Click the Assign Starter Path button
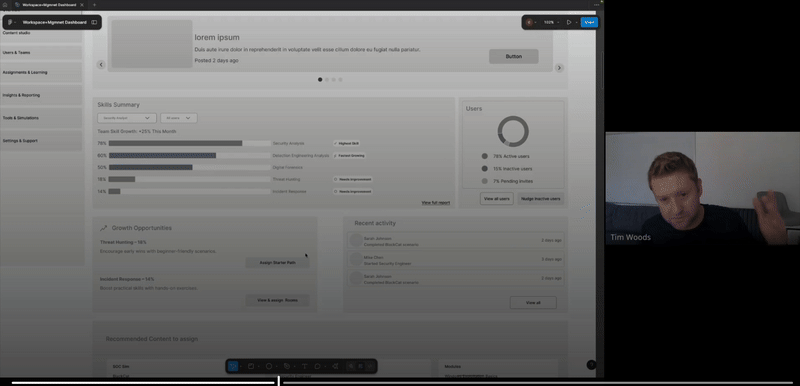The image size is (800, 386). tap(277, 263)
